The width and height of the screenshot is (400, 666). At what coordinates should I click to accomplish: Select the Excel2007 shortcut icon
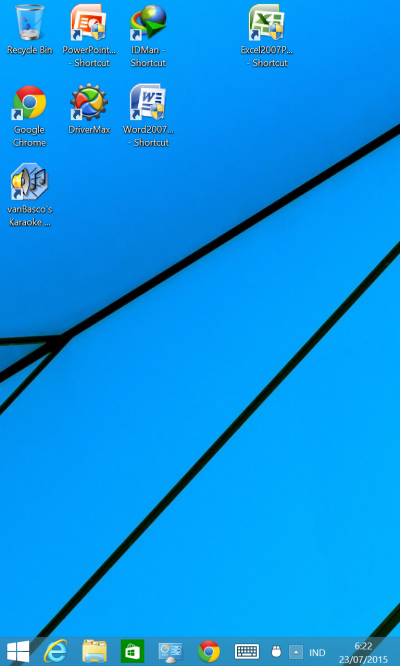267,36
